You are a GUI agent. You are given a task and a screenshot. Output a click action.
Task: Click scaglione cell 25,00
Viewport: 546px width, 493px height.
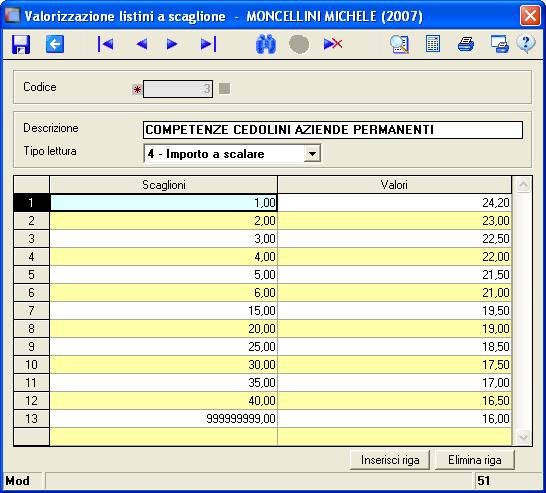pos(164,347)
